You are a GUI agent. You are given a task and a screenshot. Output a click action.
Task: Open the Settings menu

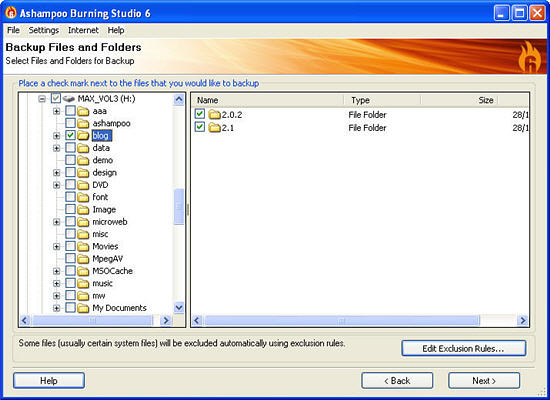[x=44, y=30]
